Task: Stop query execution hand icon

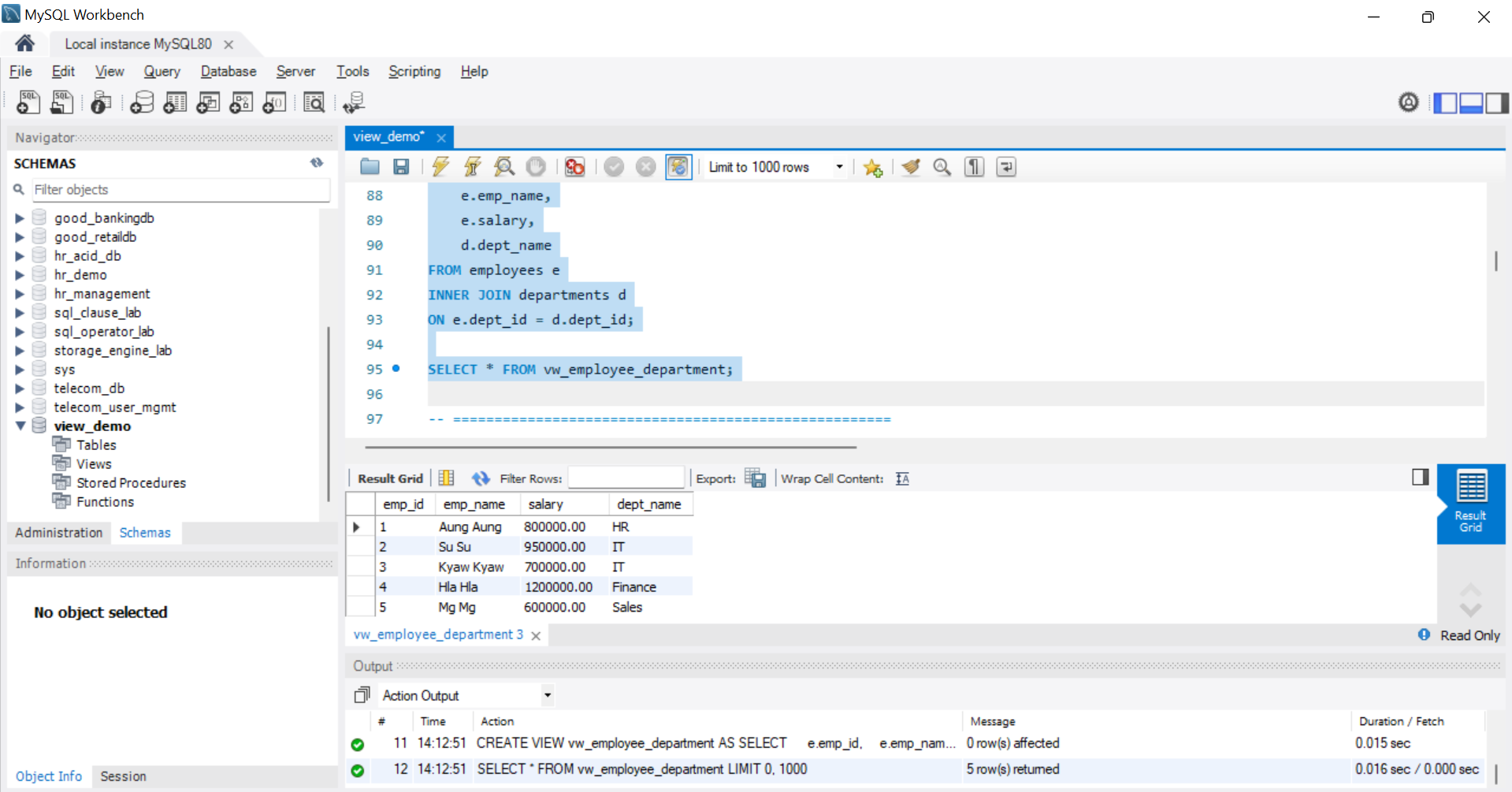Action: (536, 167)
